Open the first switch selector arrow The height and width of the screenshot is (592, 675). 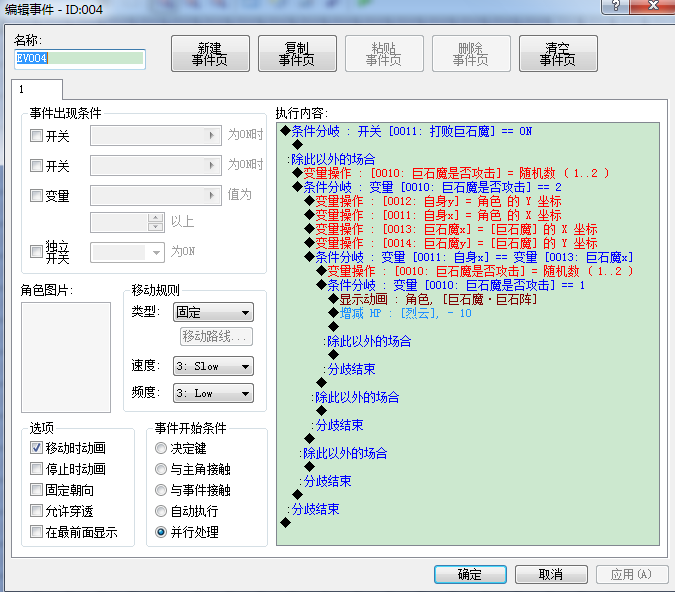211,136
